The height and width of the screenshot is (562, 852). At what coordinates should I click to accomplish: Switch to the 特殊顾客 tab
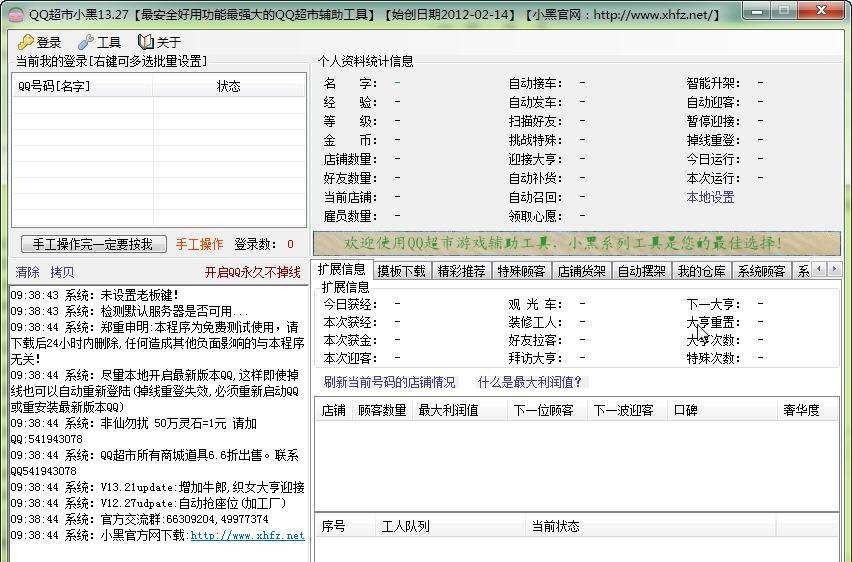click(x=521, y=271)
